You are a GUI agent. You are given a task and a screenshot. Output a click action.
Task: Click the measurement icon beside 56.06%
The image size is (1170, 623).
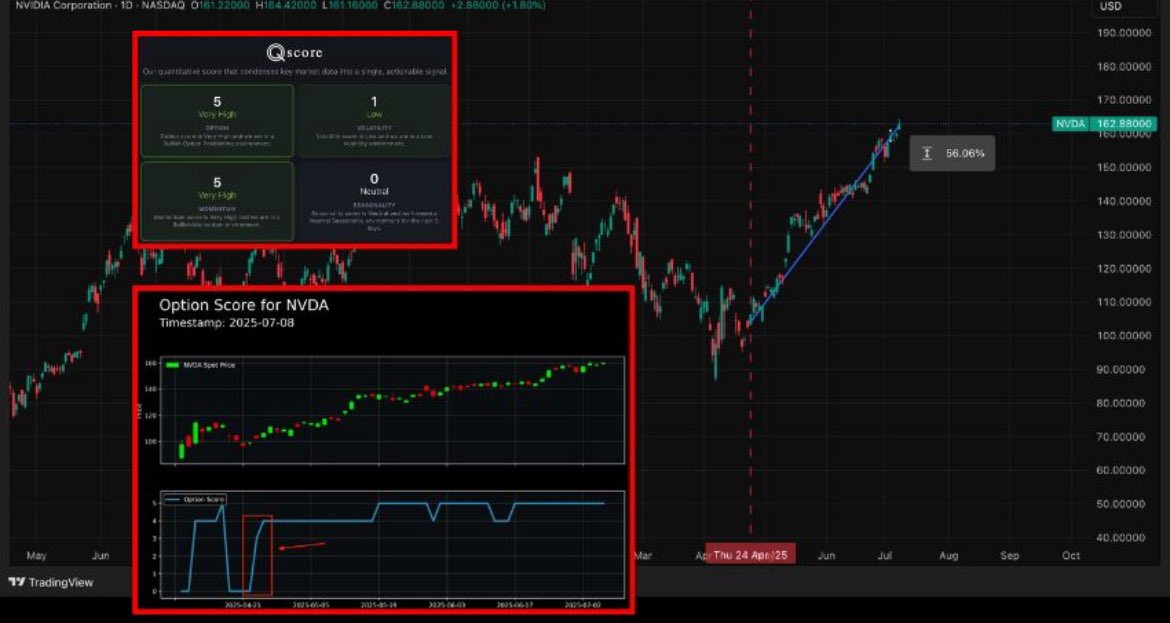coord(927,154)
